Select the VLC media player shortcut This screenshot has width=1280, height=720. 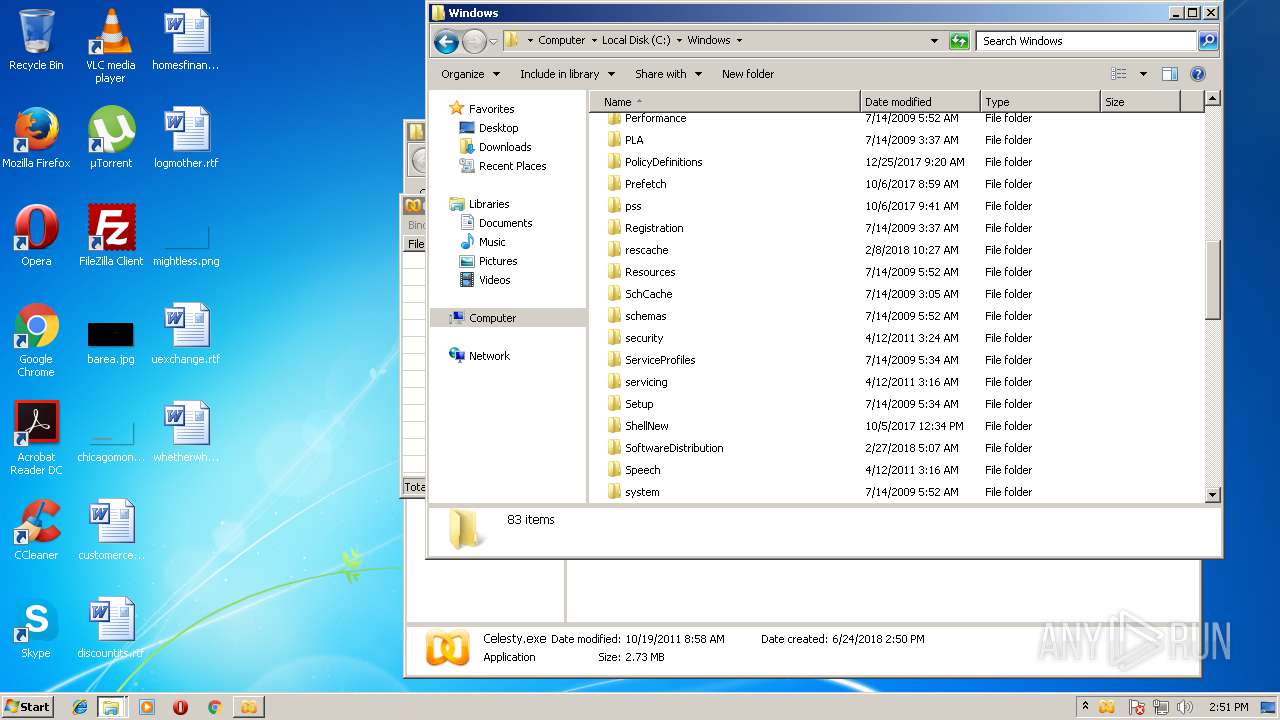point(110,46)
